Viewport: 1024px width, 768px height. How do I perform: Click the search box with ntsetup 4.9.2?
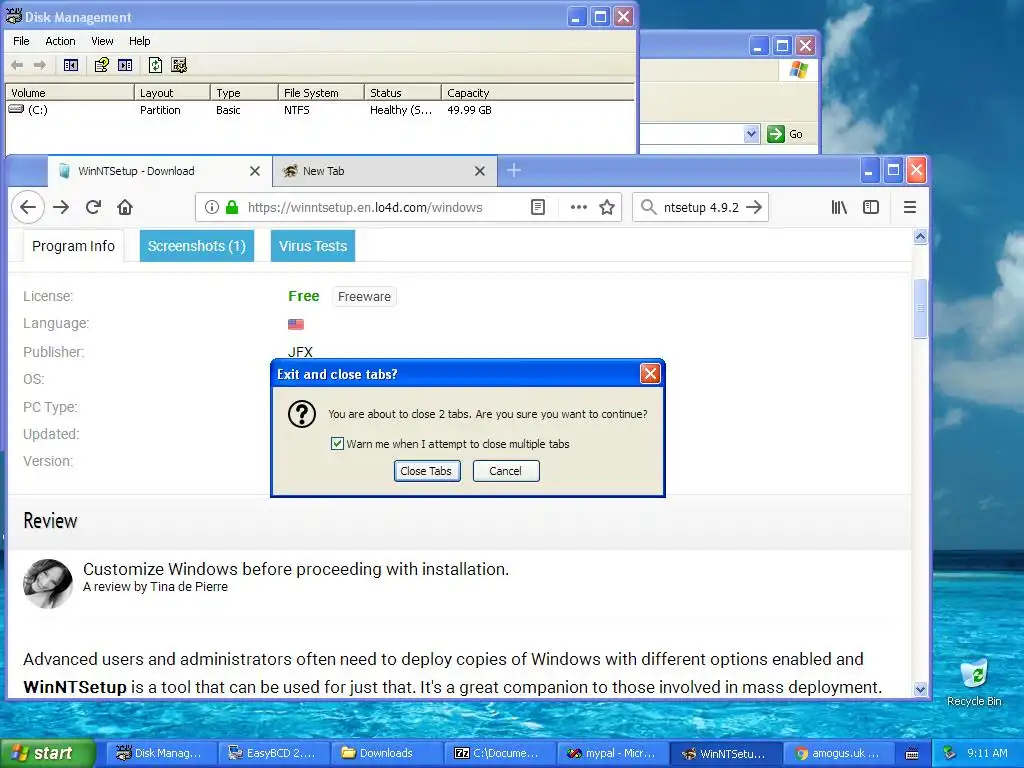701,207
